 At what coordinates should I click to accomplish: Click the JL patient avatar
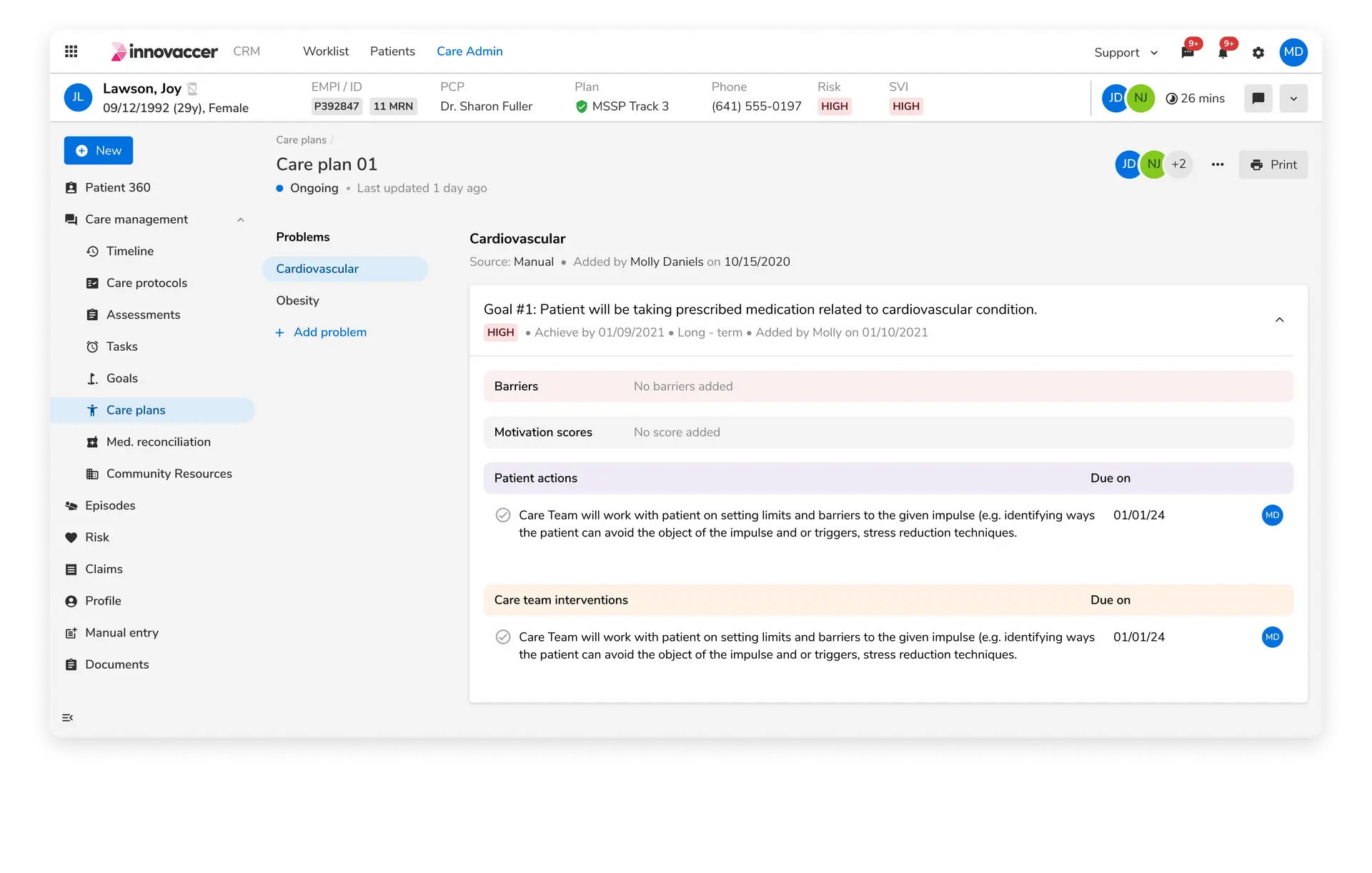(78, 98)
